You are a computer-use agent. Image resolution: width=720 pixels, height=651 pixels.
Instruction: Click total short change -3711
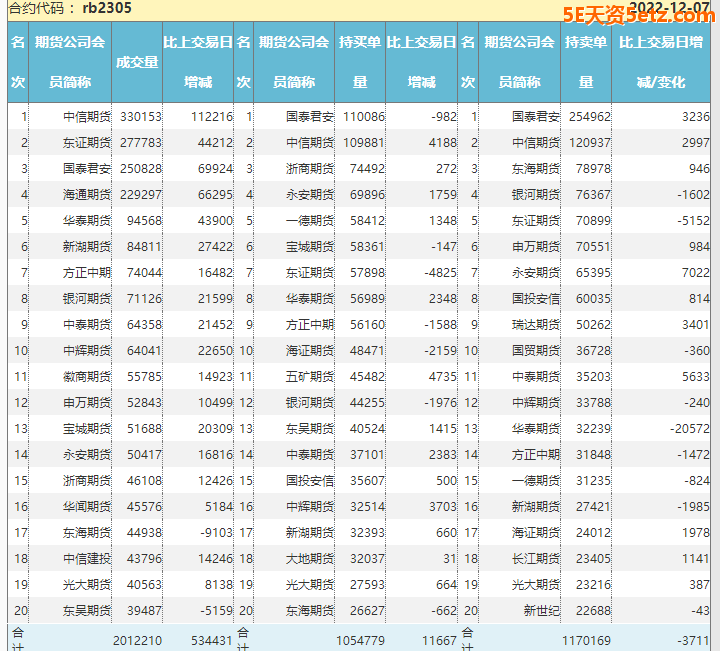693,640
